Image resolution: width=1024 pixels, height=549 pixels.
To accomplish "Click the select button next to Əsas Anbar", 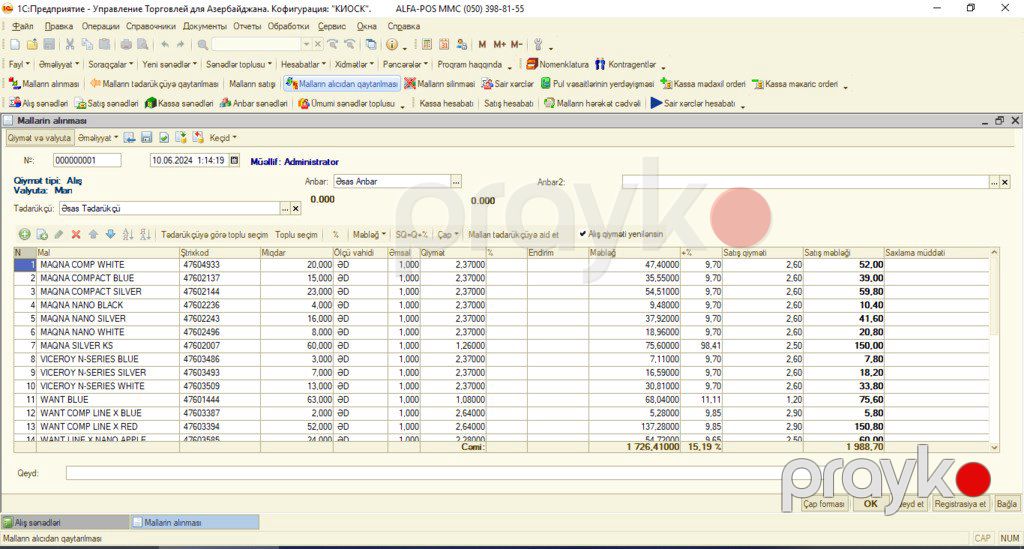I will pyautogui.click(x=456, y=181).
